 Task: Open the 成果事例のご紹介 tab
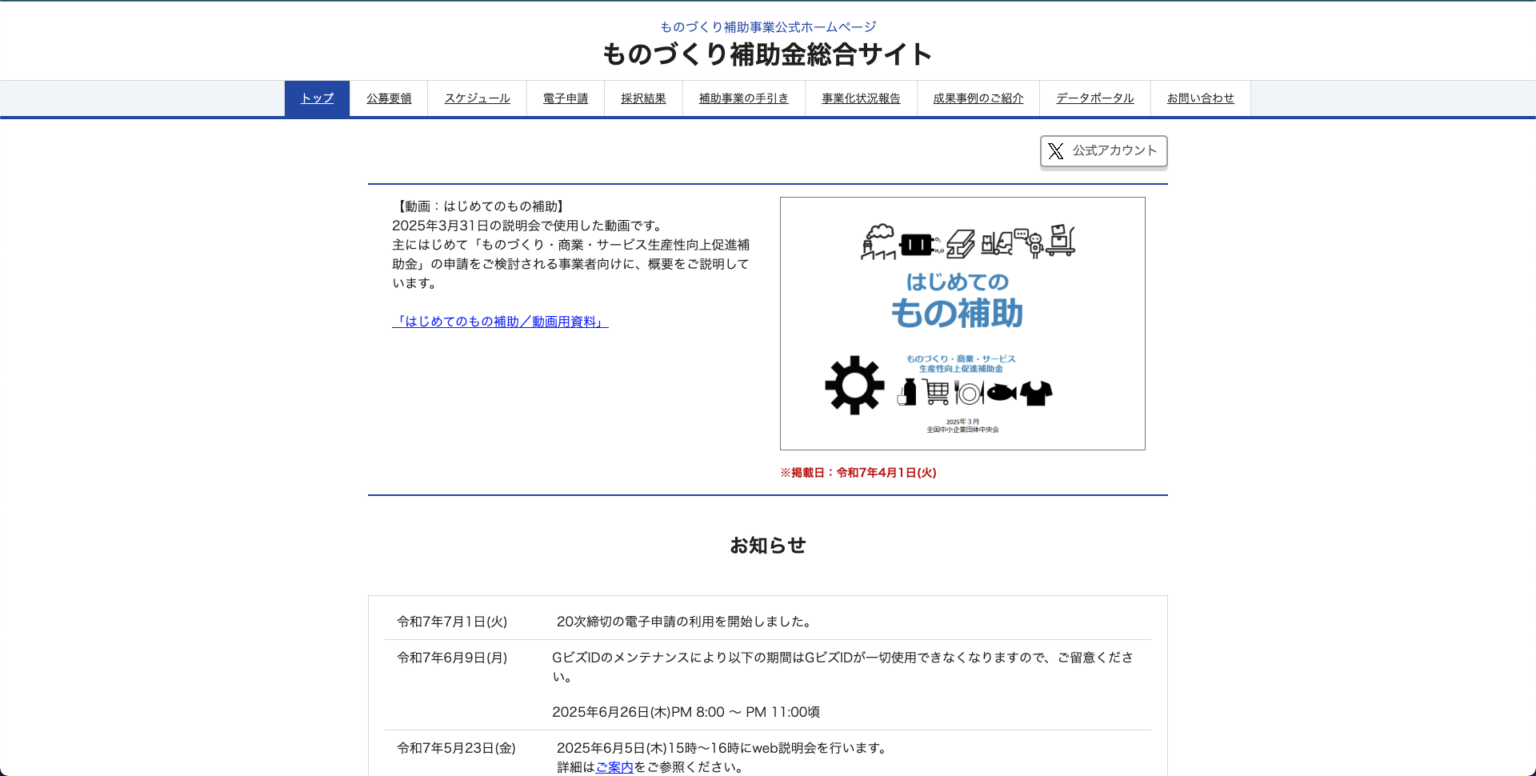point(977,98)
